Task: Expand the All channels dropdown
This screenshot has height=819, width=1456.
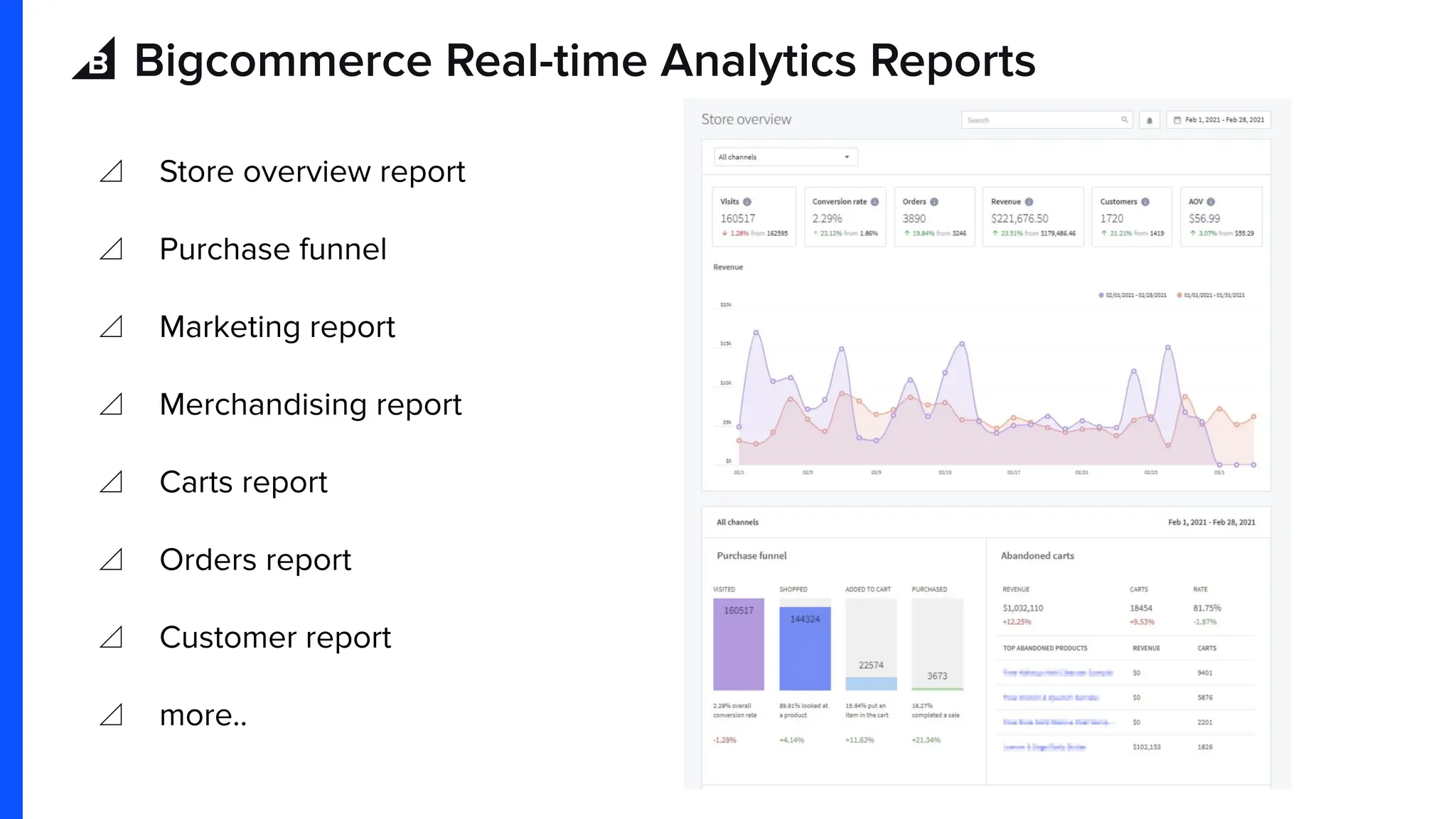Action: [x=786, y=157]
